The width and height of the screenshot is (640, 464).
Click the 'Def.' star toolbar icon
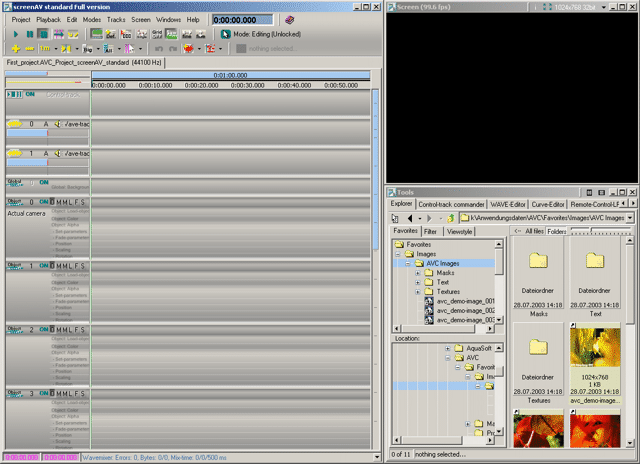111,34
